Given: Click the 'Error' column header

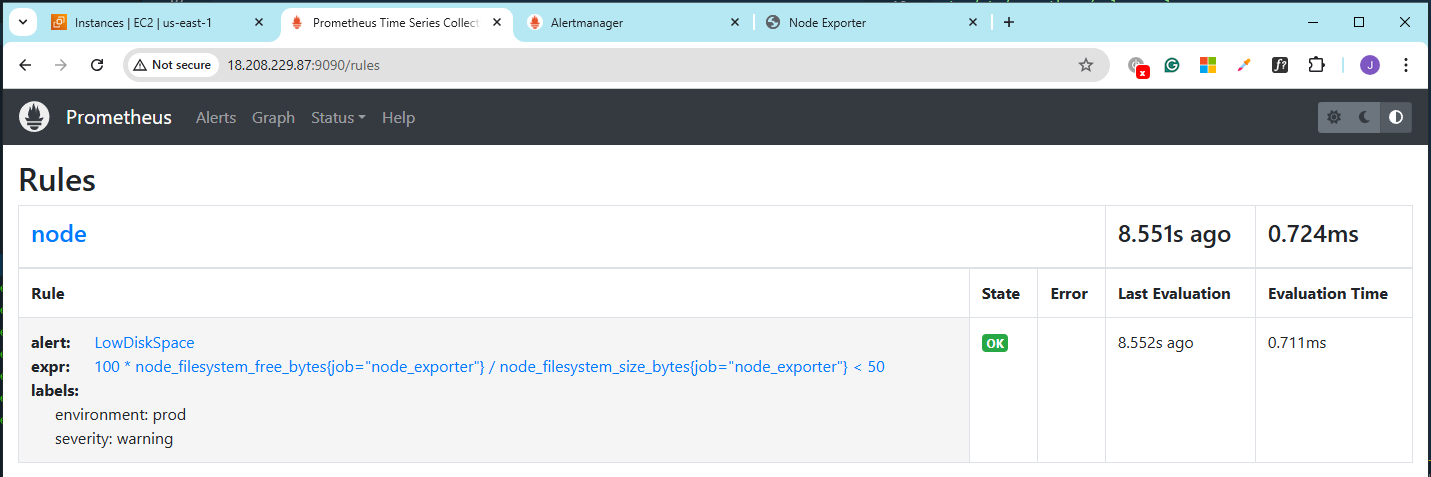Looking at the screenshot, I should click(x=1069, y=293).
